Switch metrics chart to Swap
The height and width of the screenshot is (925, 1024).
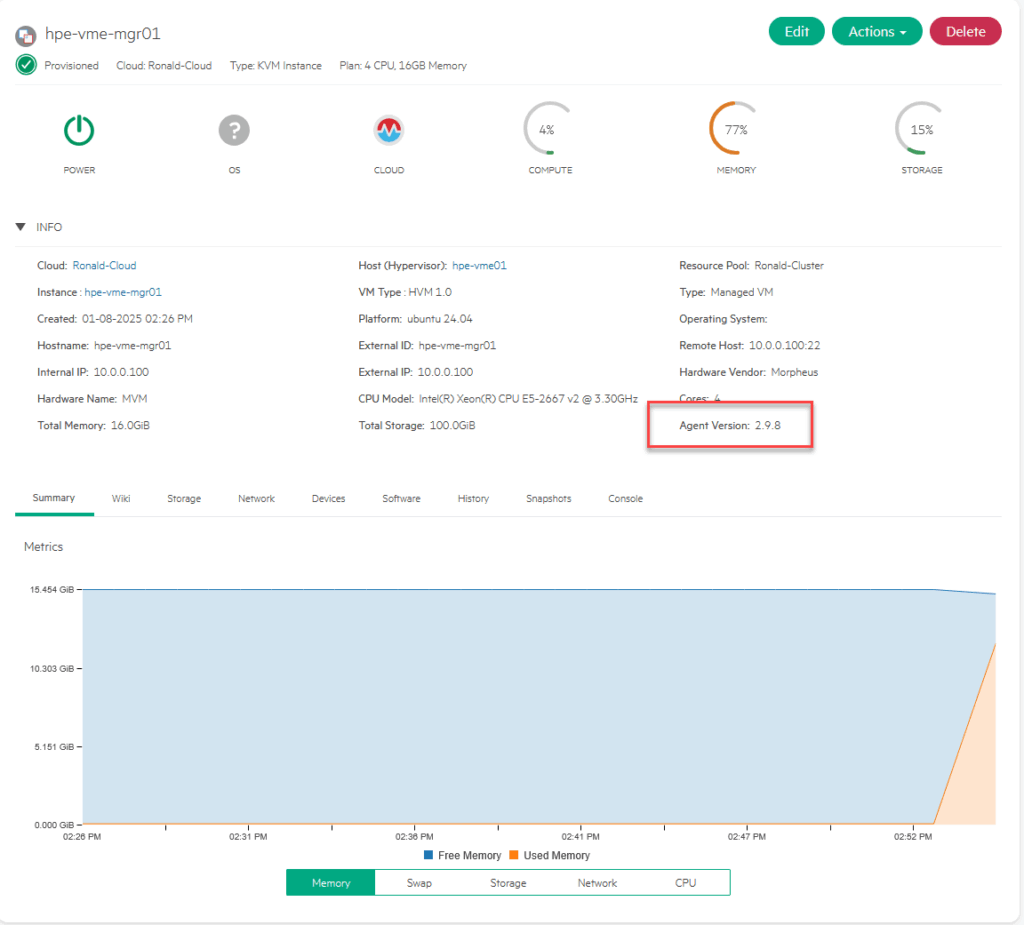coord(419,883)
